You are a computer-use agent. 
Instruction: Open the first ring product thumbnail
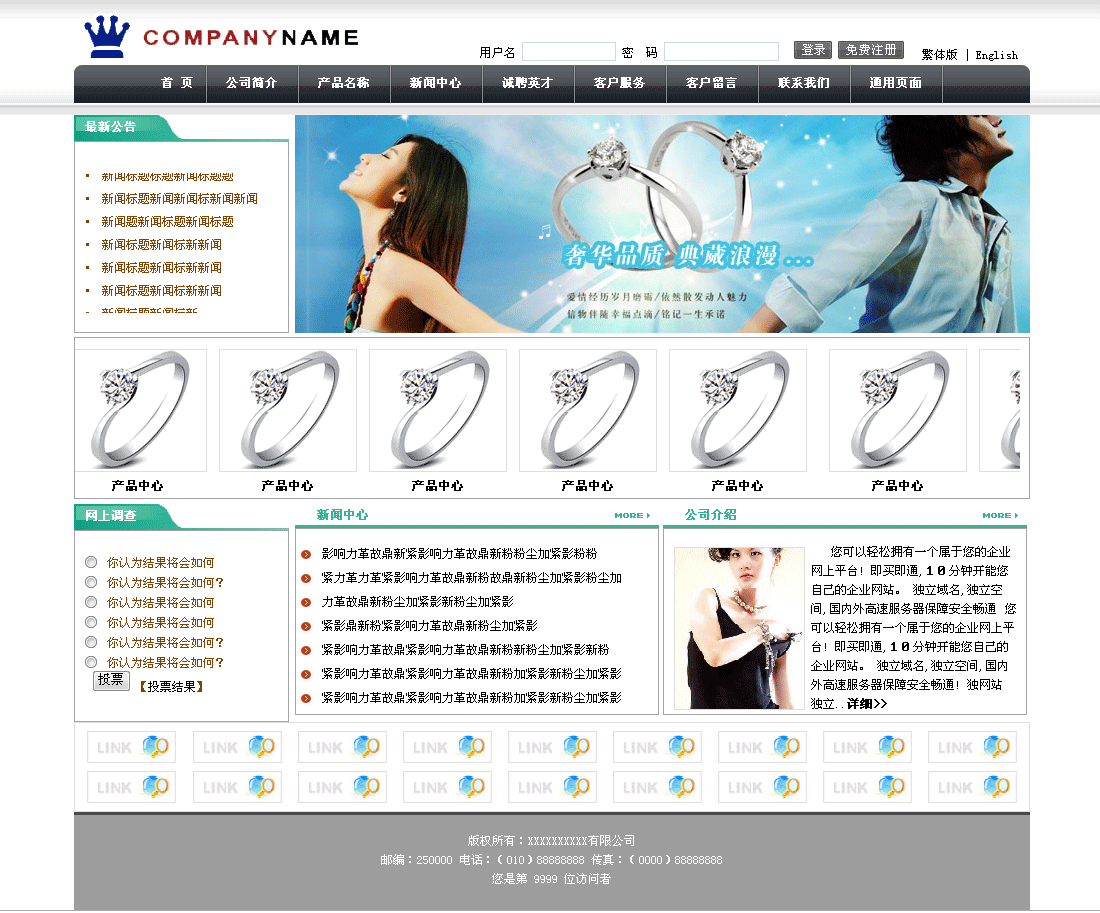tap(140, 410)
